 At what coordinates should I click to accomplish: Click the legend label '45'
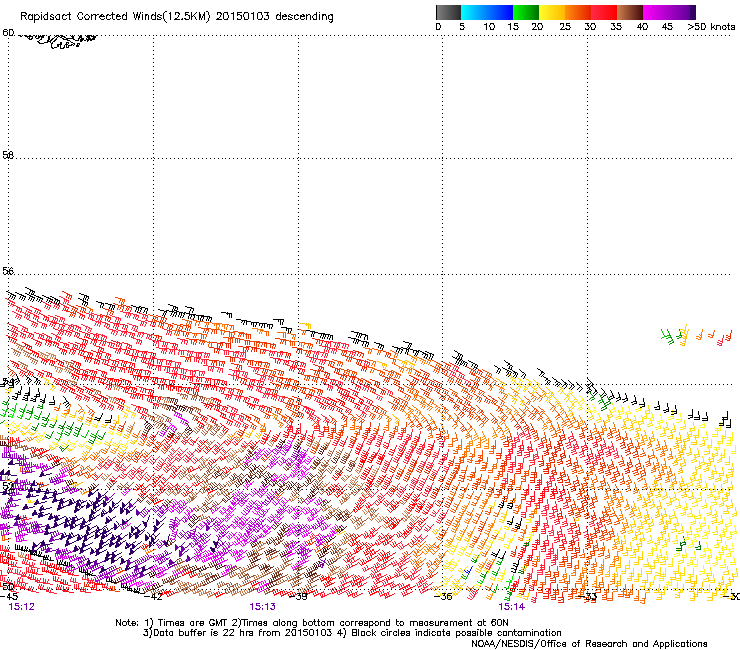click(x=667, y=27)
